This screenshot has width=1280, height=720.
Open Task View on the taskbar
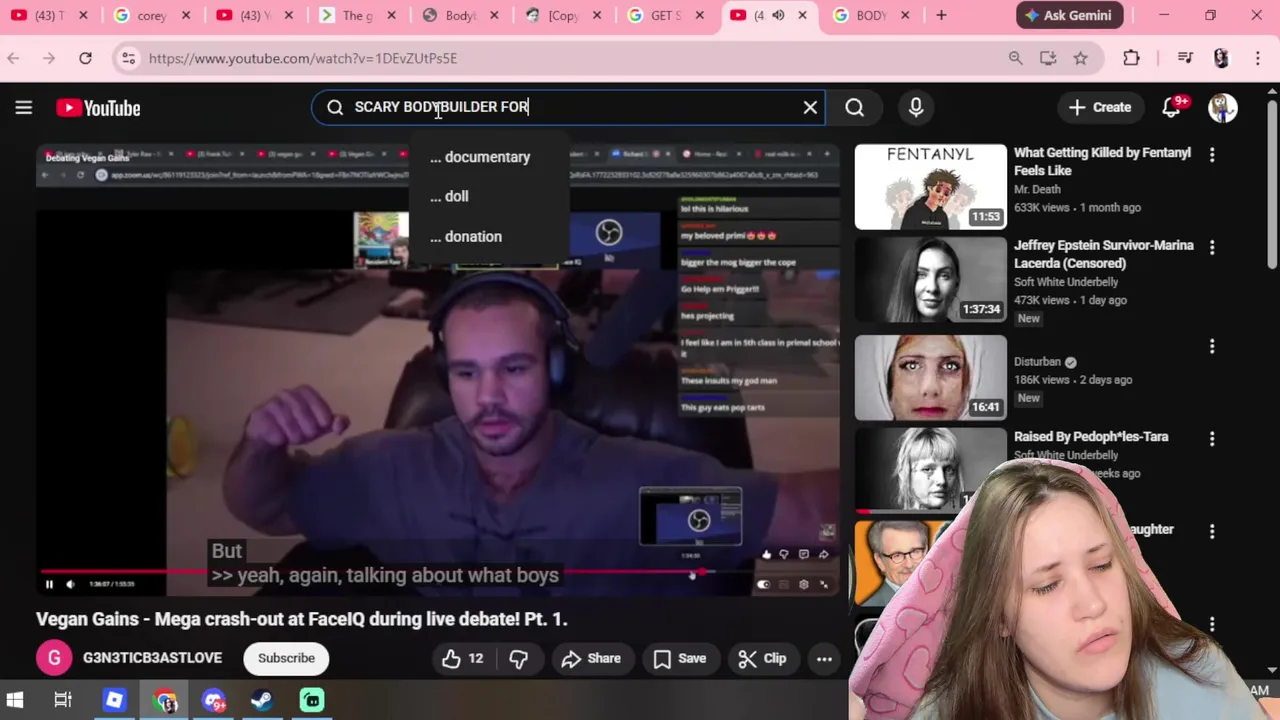click(x=63, y=700)
